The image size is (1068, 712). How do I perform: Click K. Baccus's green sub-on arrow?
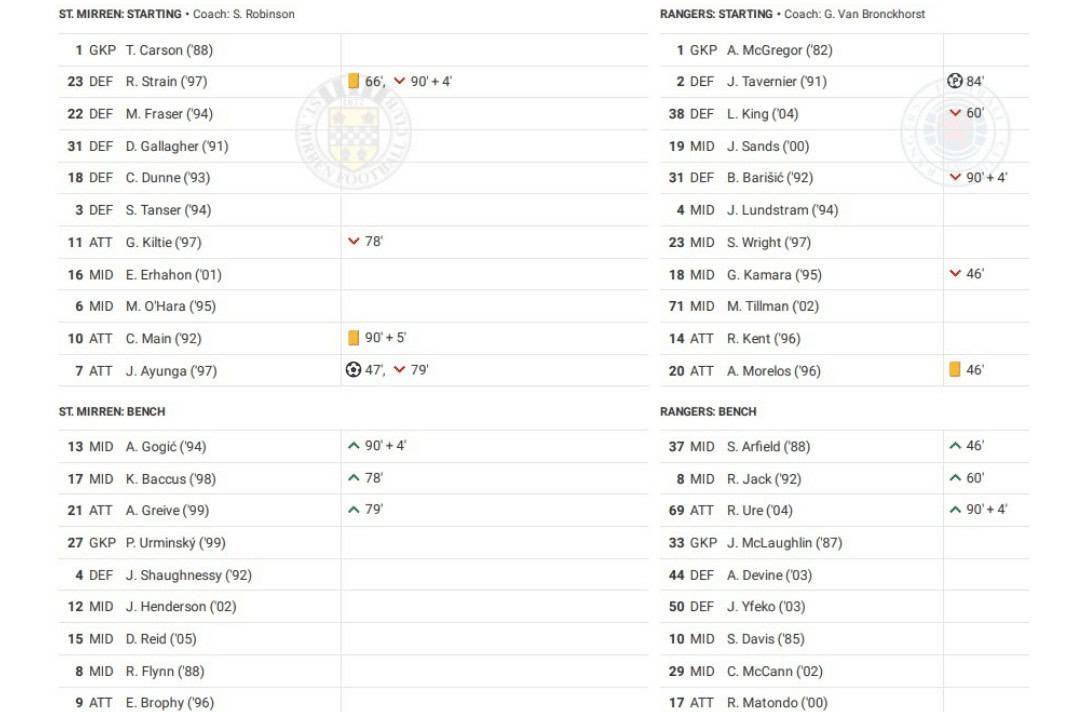click(353, 478)
